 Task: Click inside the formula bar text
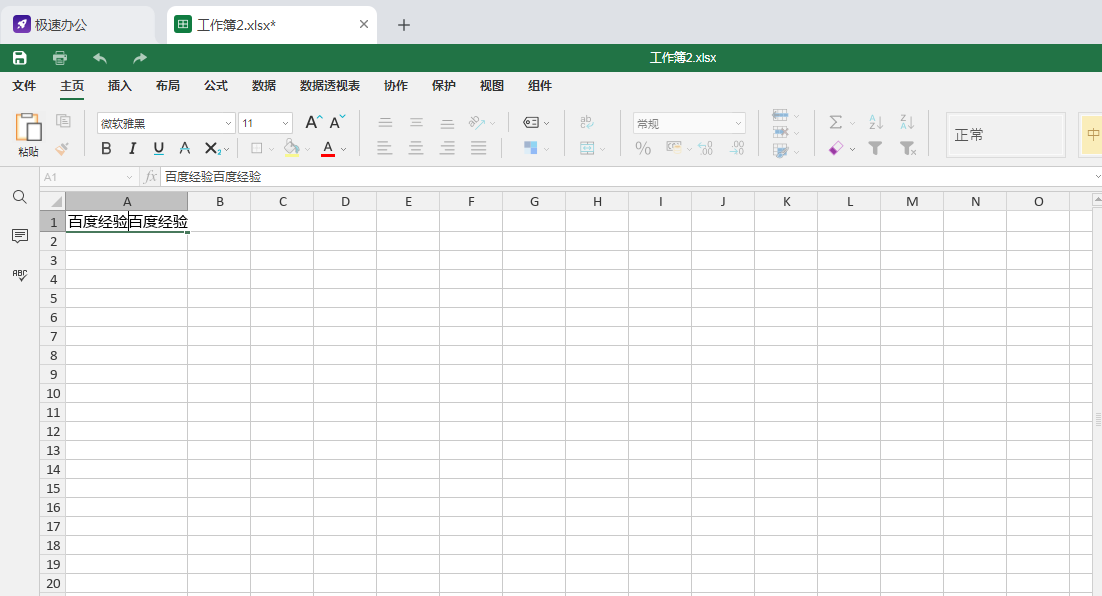213,177
